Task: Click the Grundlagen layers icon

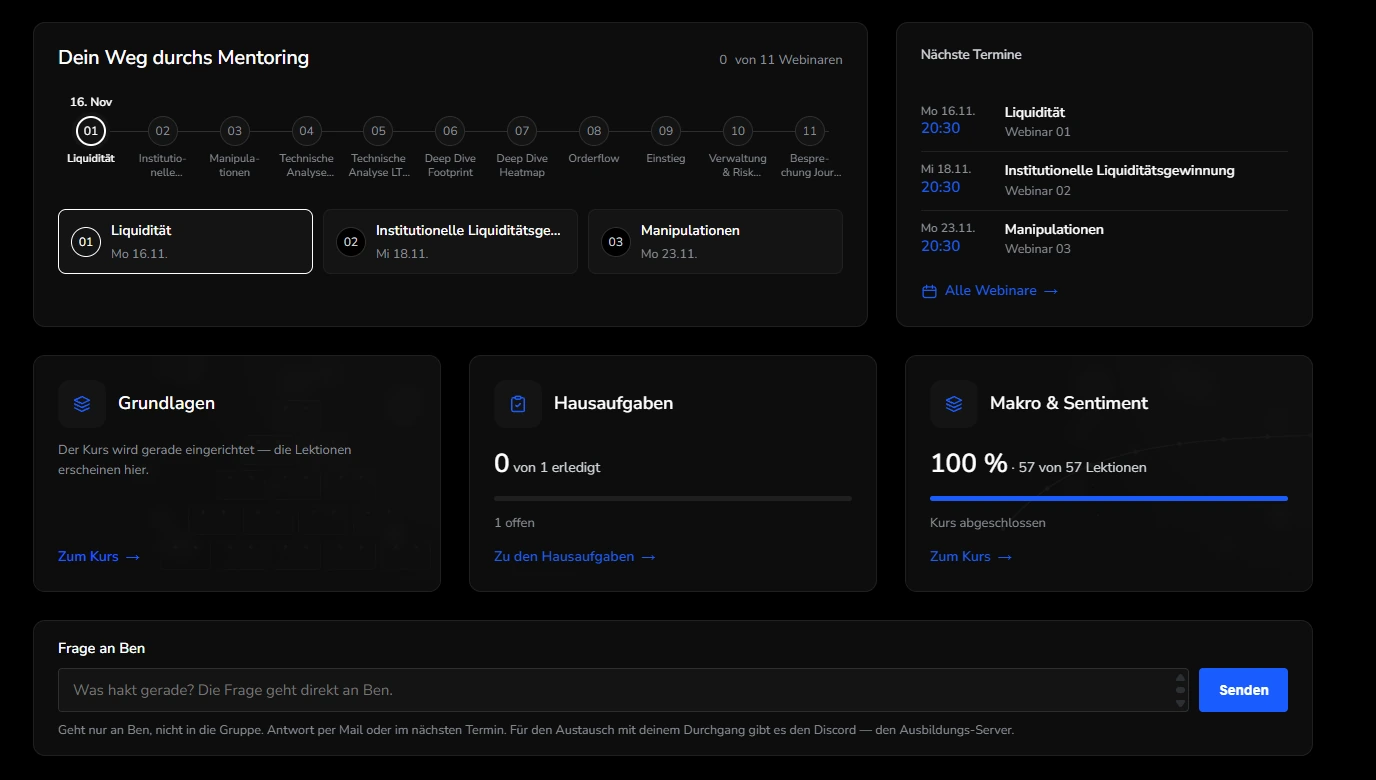Action: (x=82, y=404)
